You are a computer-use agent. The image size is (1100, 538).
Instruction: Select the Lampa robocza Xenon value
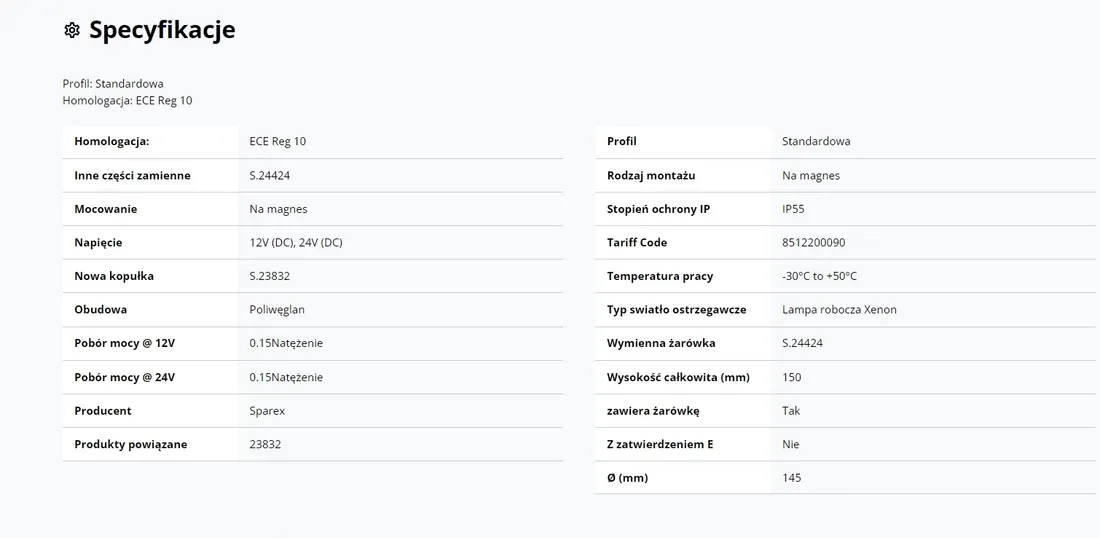point(839,309)
